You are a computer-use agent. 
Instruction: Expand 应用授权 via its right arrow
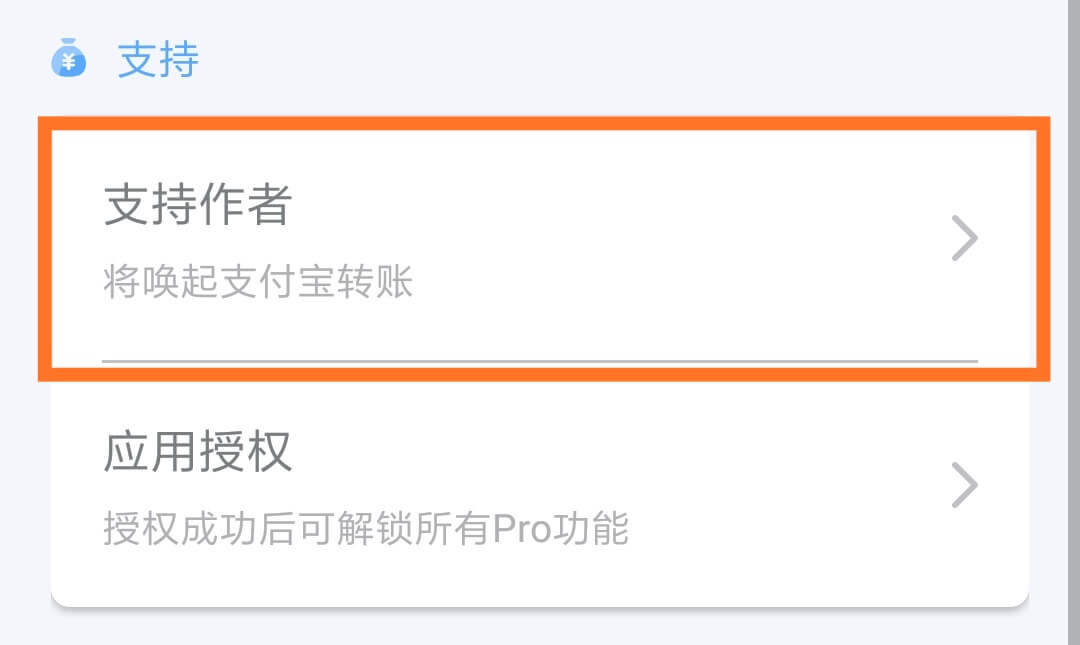pyautogui.click(x=964, y=485)
